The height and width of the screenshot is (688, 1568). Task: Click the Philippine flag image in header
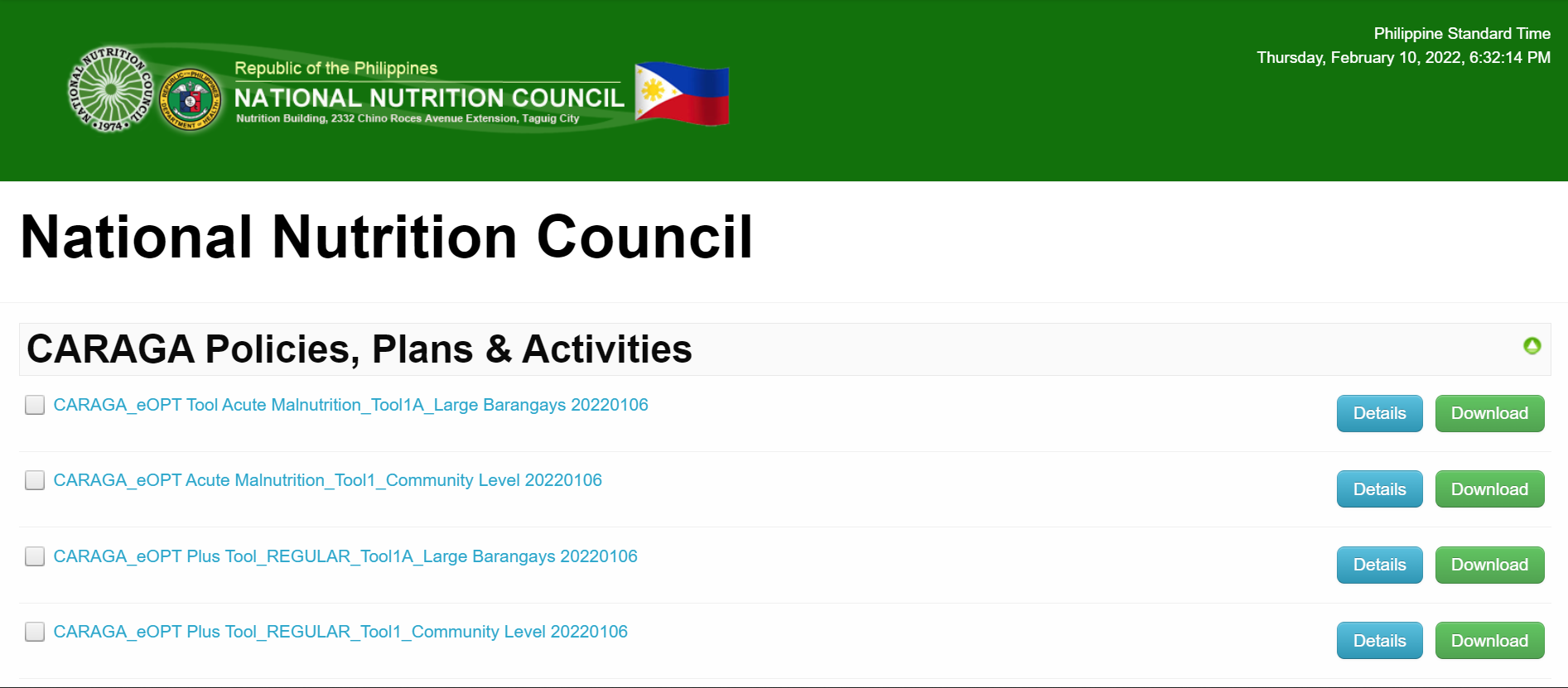click(x=682, y=94)
